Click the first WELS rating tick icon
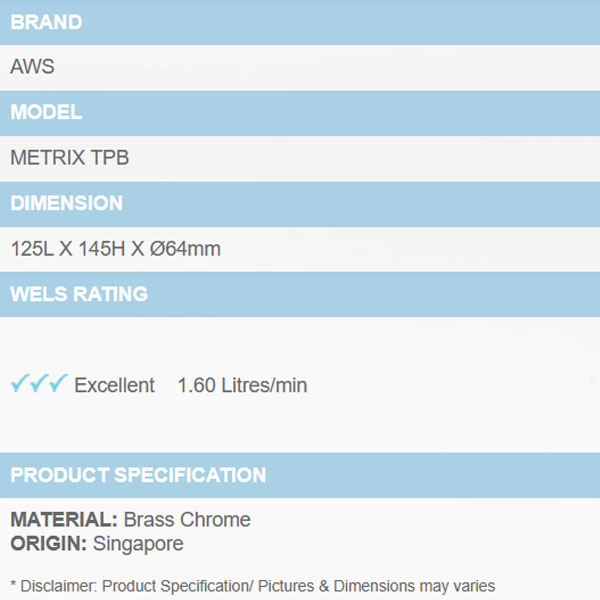This screenshot has width=600, height=600. pyautogui.click(x=20, y=384)
